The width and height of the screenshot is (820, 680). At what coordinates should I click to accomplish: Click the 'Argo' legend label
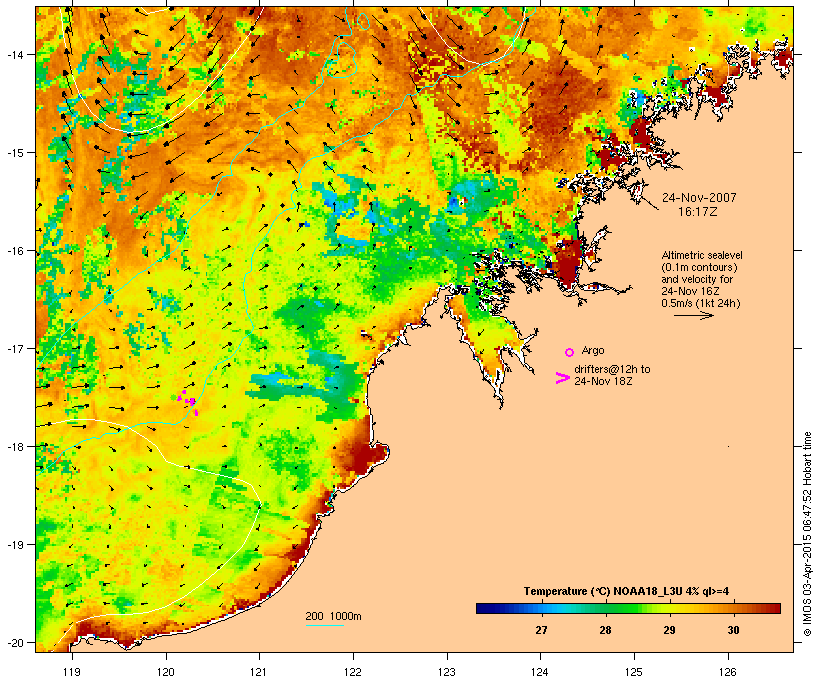(x=593, y=350)
